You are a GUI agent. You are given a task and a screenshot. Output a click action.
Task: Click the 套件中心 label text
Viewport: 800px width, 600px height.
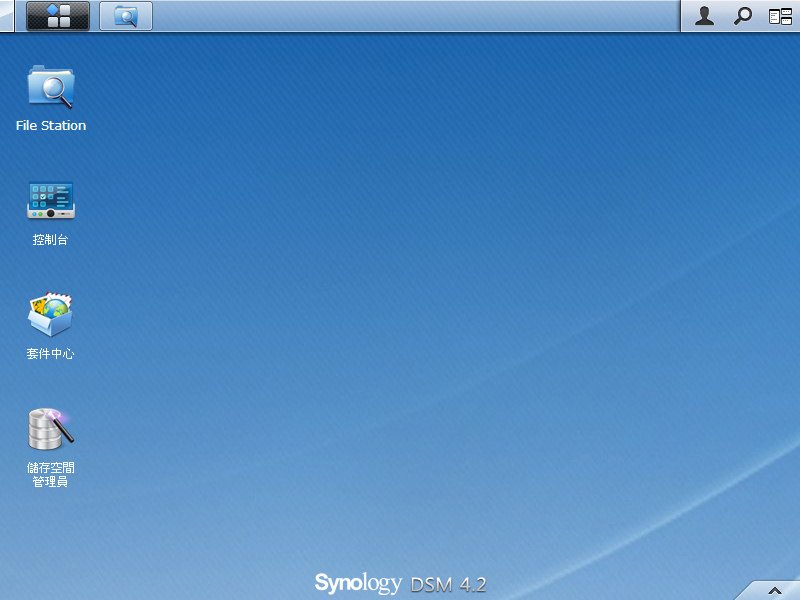[x=50, y=354]
